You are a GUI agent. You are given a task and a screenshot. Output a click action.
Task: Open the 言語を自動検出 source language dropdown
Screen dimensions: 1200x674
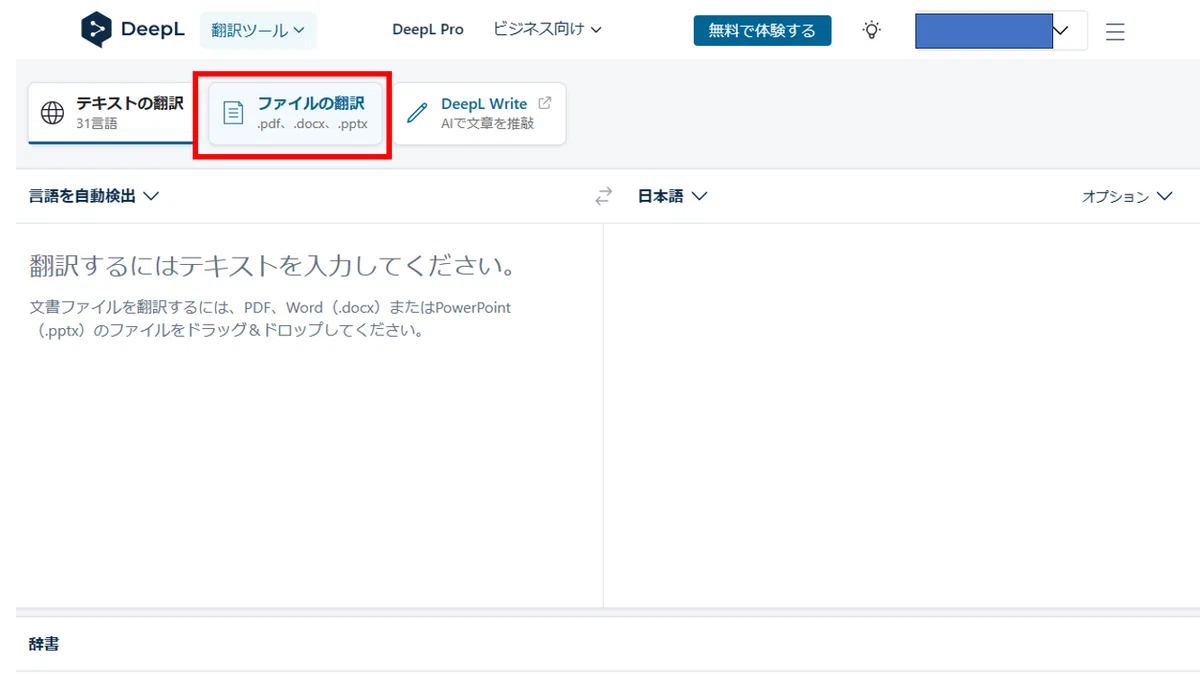click(x=94, y=196)
